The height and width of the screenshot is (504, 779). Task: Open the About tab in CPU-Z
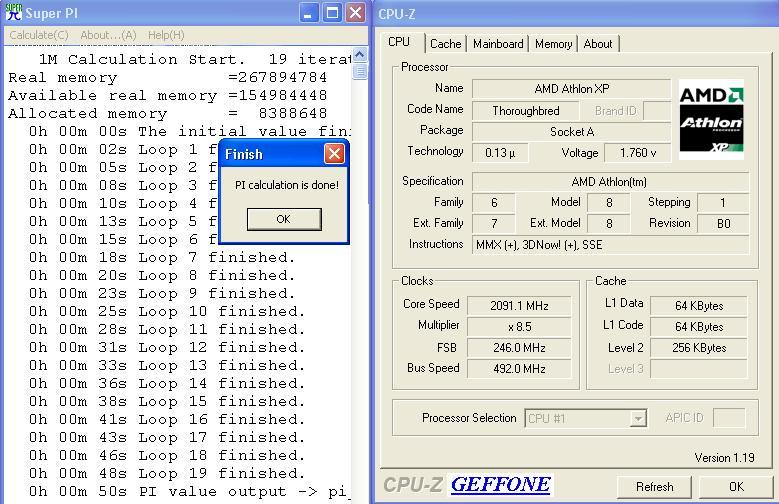tap(598, 44)
